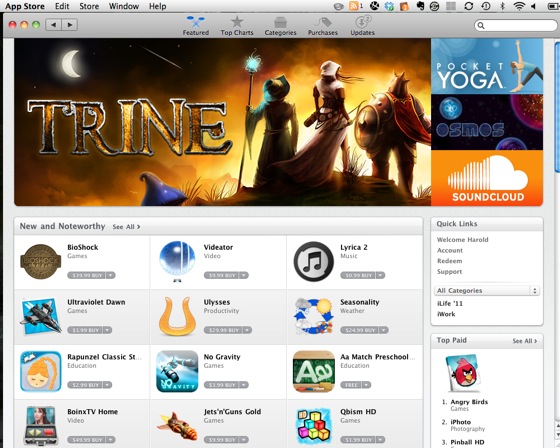Click the App Store search field

[x=515, y=25]
